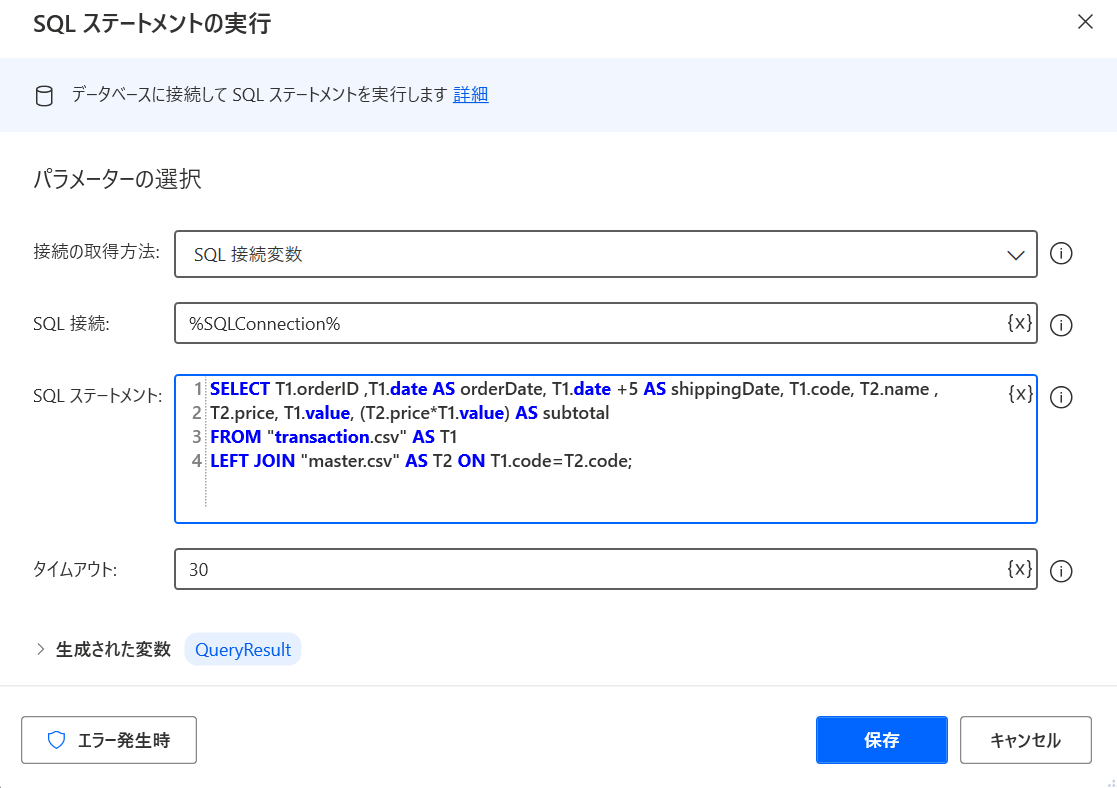Click the SQL 接続 field containing %SQLConnection%
The height and width of the screenshot is (788, 1117).
pyautogui.click(x=606, y=323)
